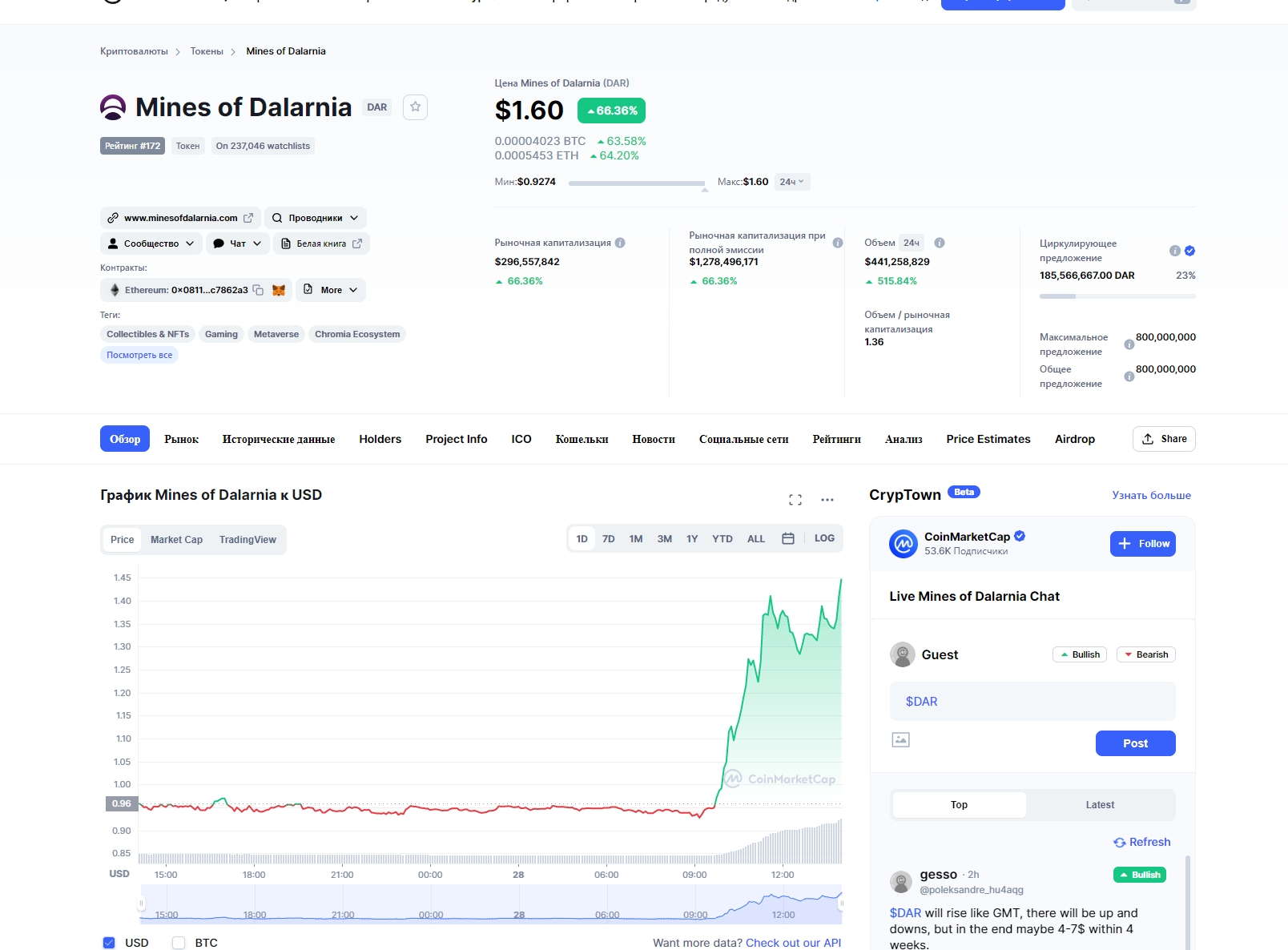Click the market cap info icon
Image resolution: width=1288 pixels, height=950 pixels.
[x=620, y=243]
